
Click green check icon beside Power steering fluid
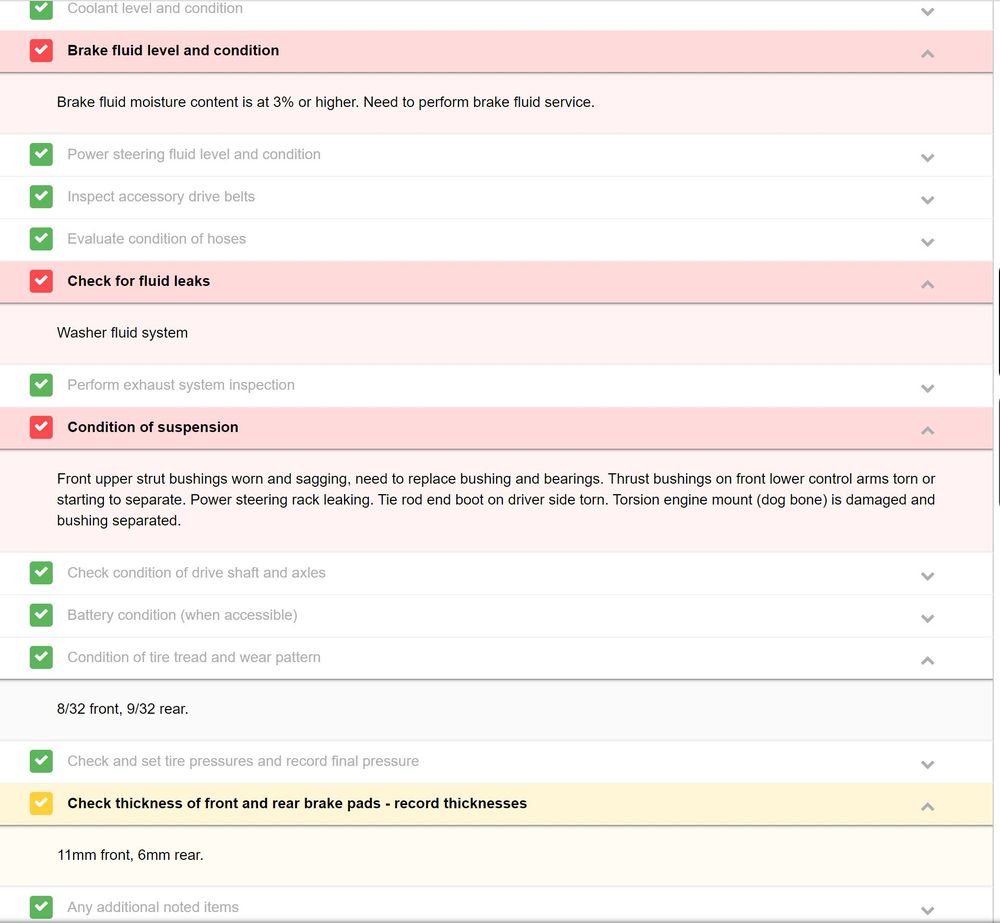41,155
